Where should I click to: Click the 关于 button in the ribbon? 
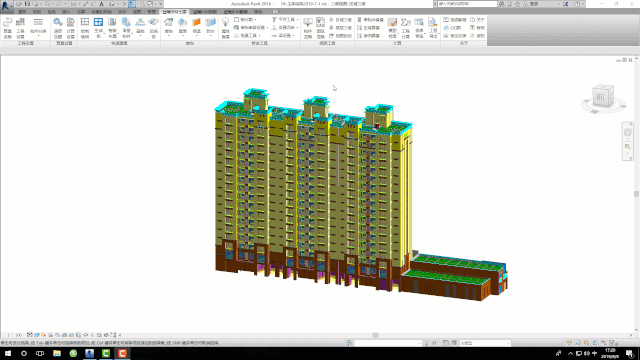[x=478, y=20]
